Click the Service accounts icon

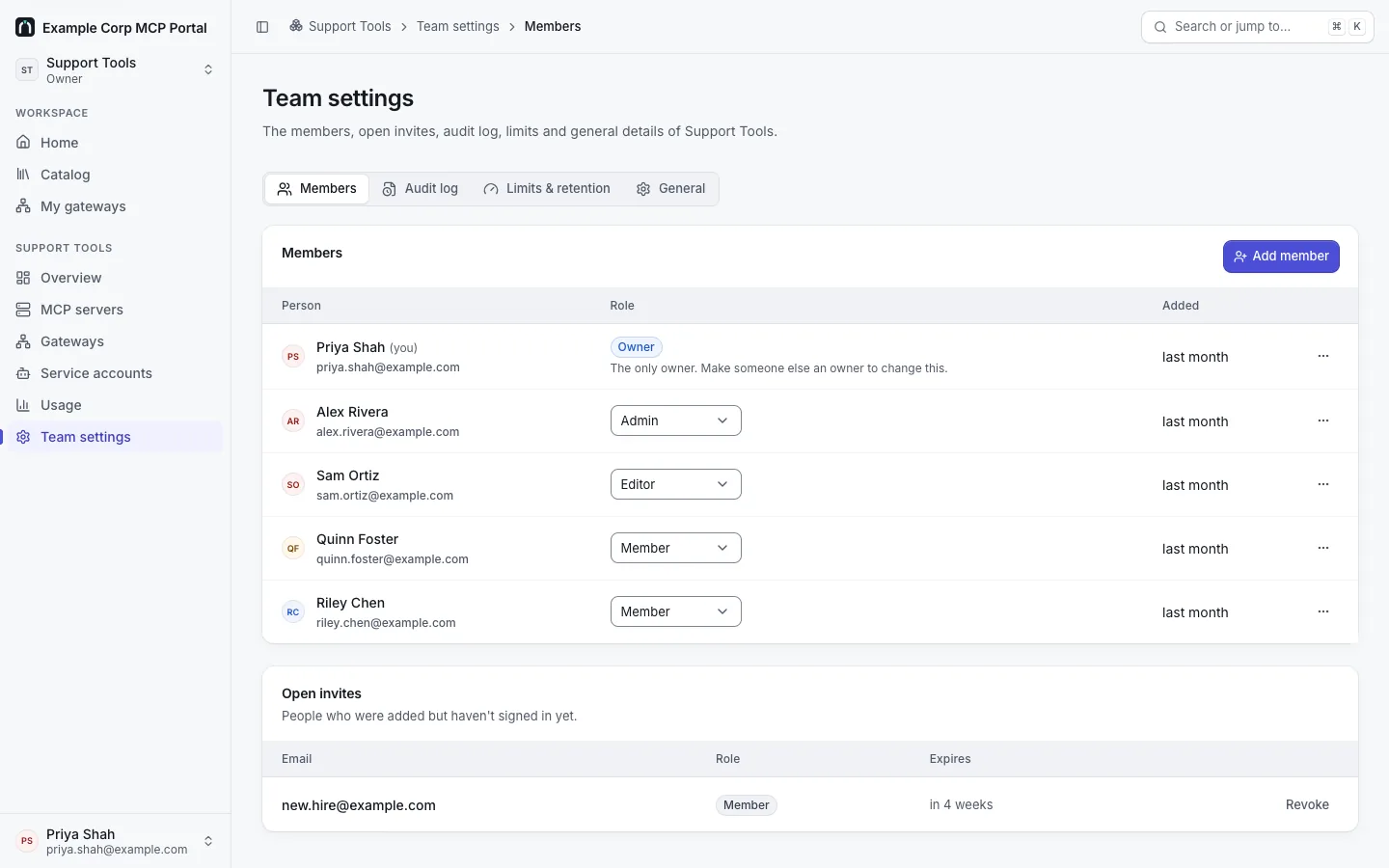coord(23,372)
